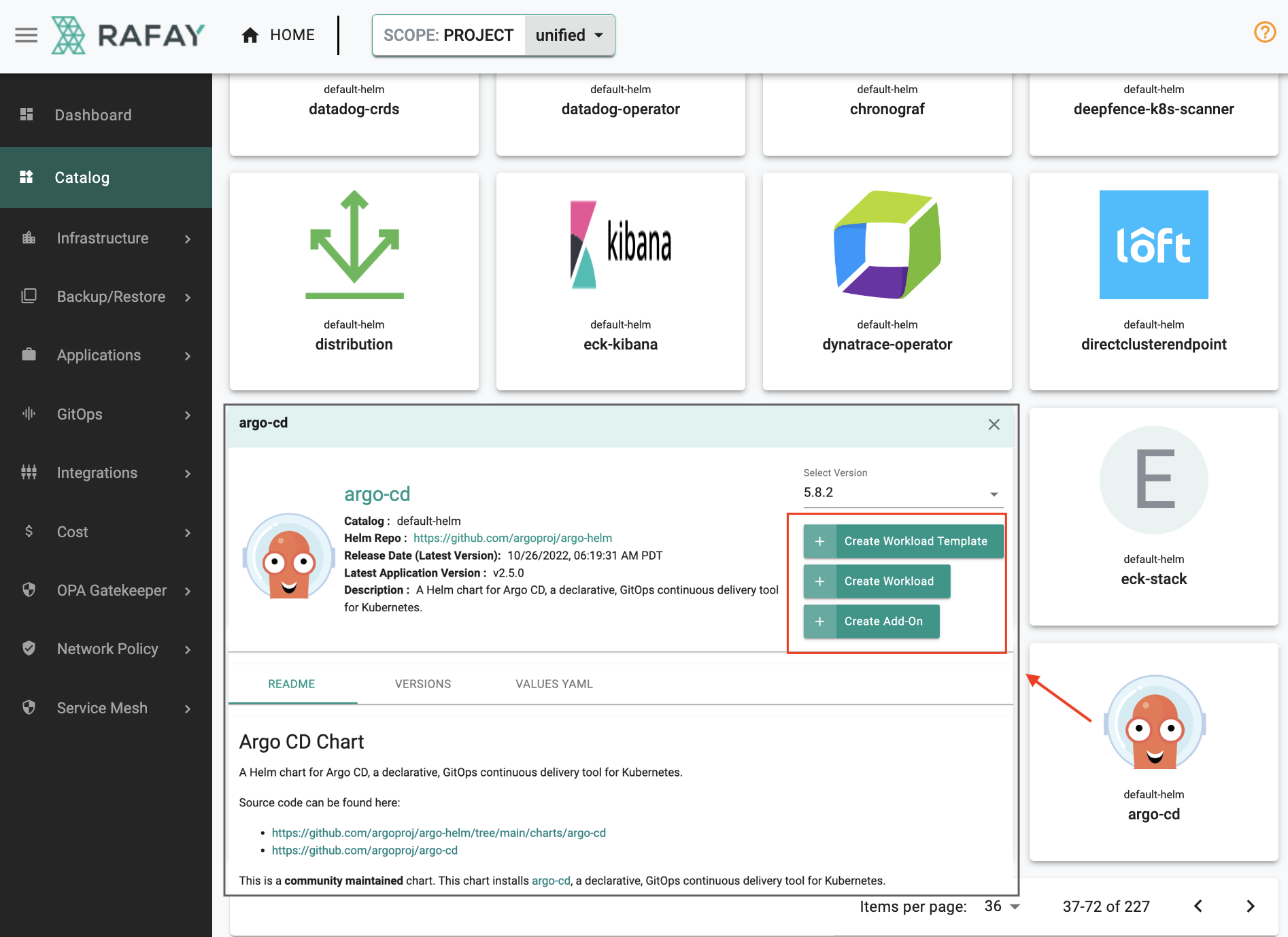Viewport: 1288px width, 937px height.
Task: Click the distribution chart logo
Action: pos(354,245)
